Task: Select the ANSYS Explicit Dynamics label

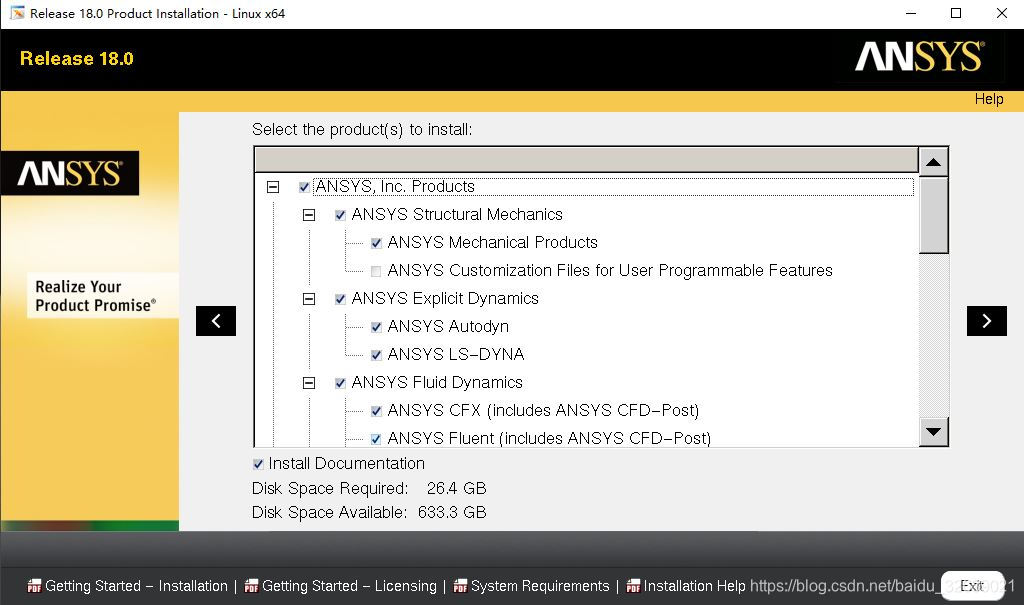Action: (445, 299)
